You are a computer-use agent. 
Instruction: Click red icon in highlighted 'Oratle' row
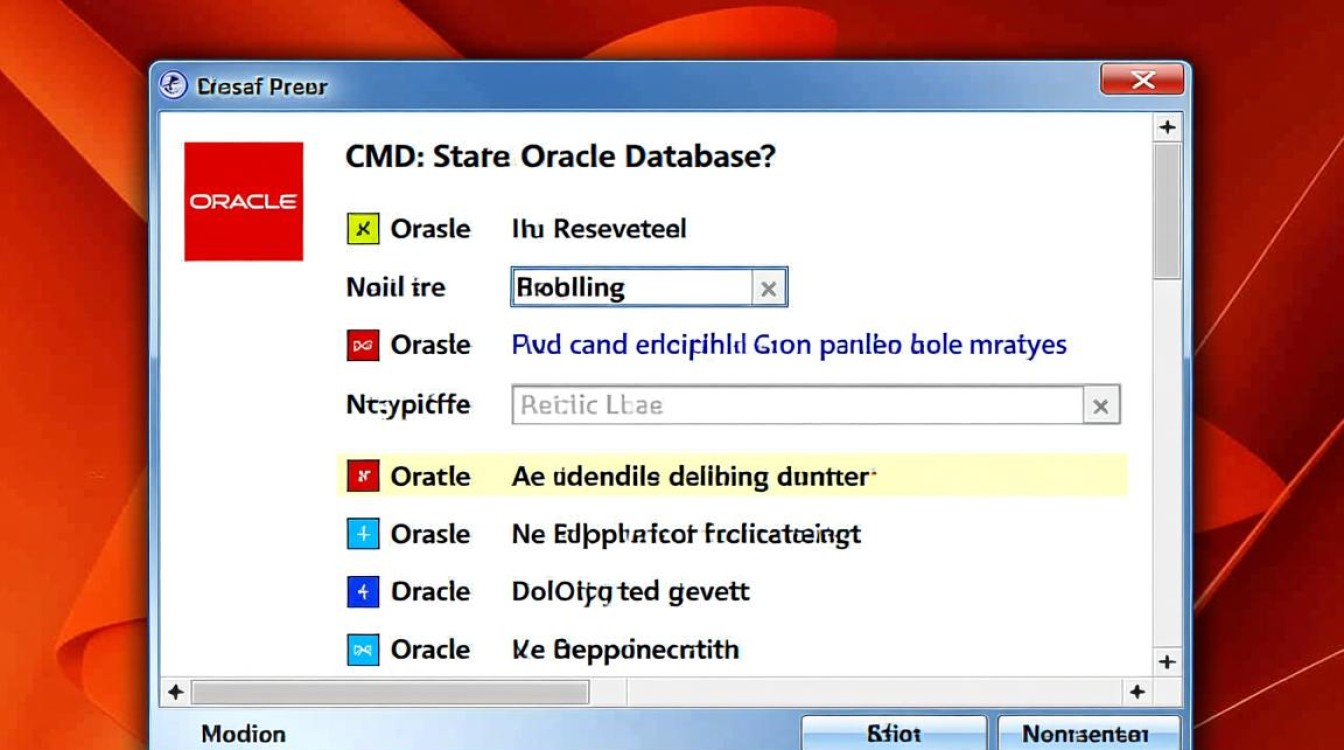[363, 476]
